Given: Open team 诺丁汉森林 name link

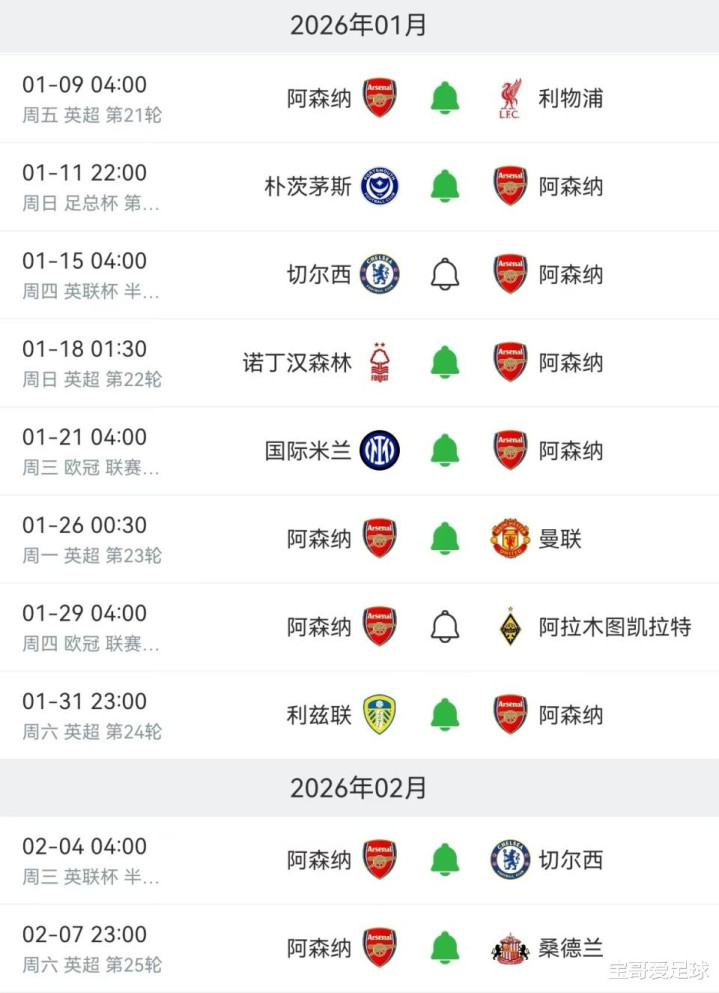Looking at the screenshot, I should 297,363.
